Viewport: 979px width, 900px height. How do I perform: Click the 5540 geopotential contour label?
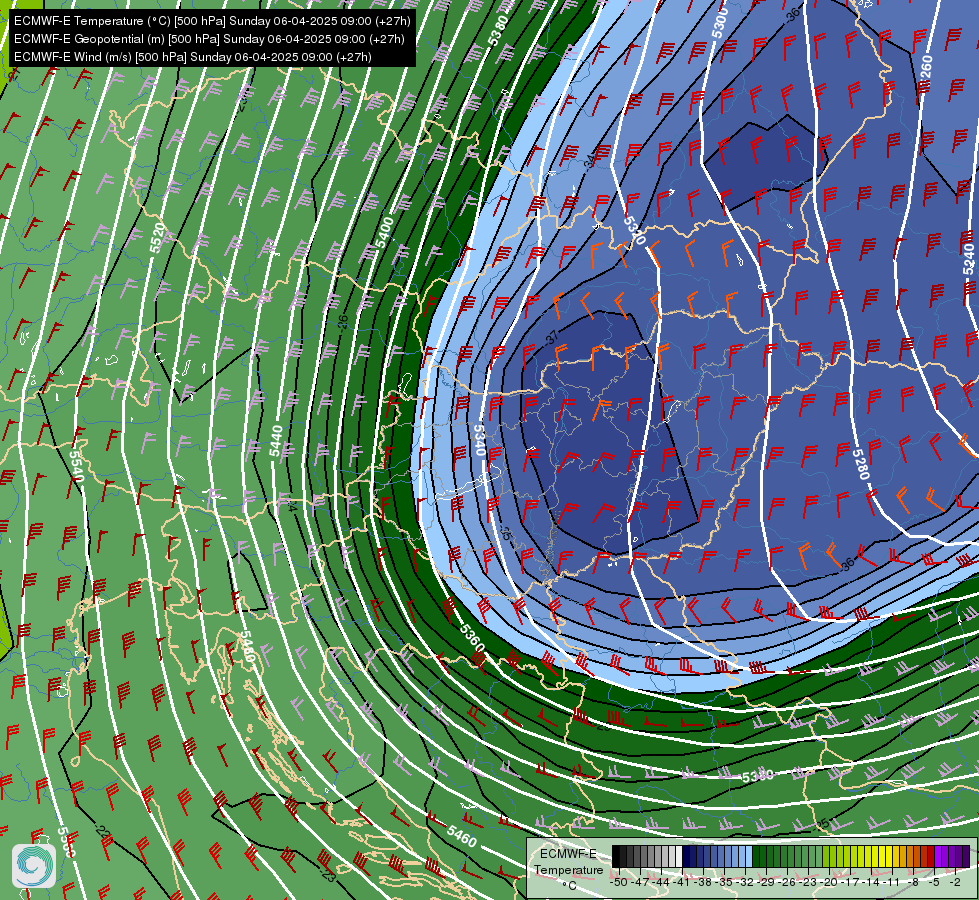76,466
